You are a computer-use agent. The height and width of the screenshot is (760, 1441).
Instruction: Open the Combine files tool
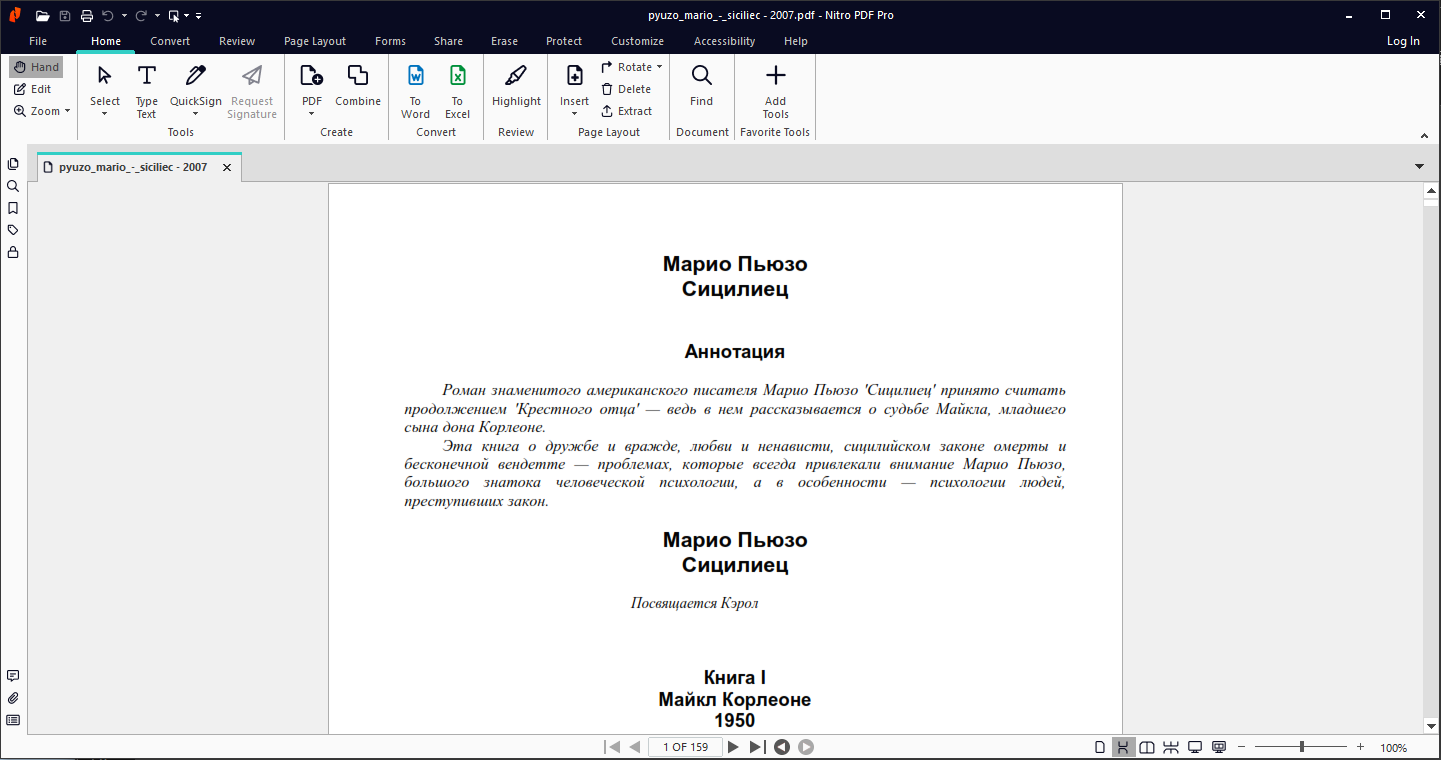click(358, 86)
